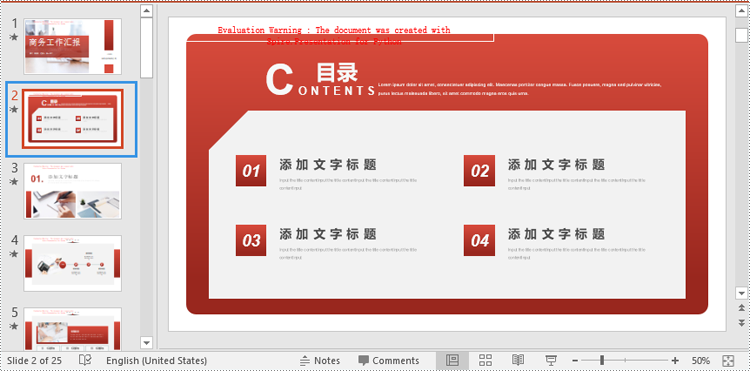This screenshot has height=371, width=750.
Task: Click 添加文字标题 heading beside 04
Action: point(556,234)
